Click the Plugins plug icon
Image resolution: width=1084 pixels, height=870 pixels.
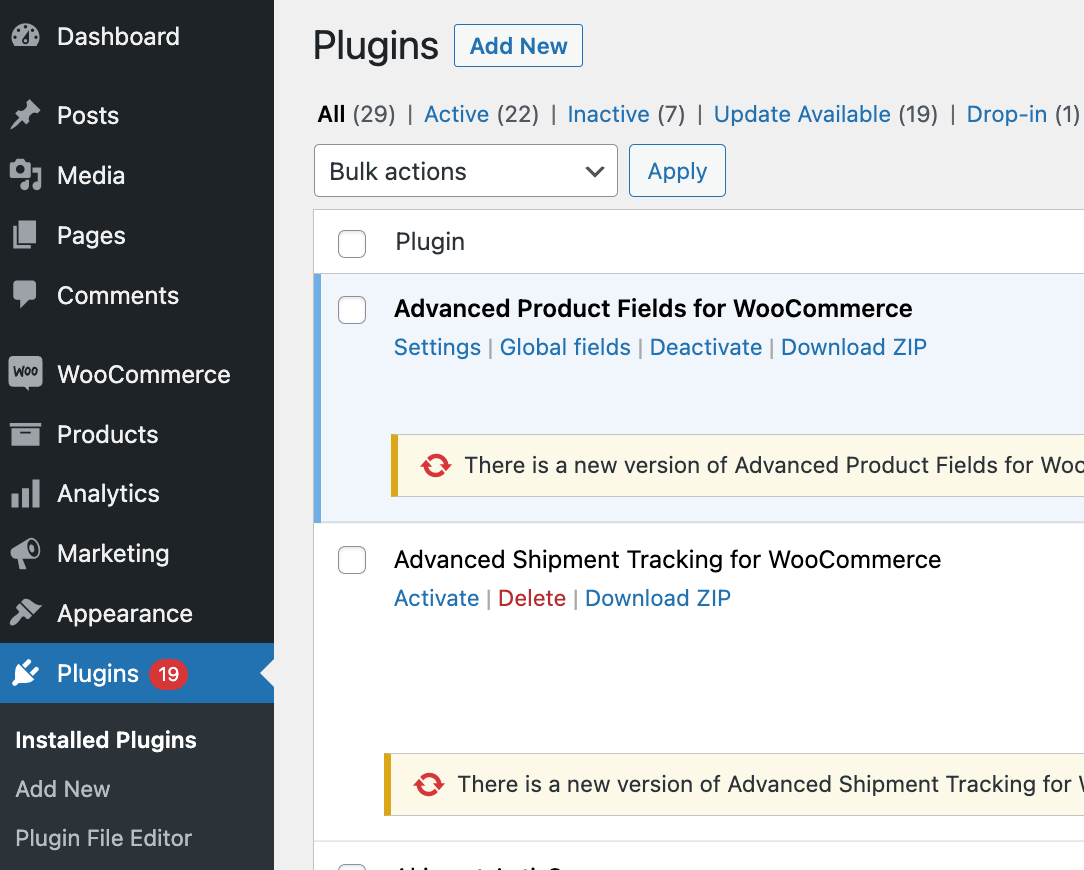click(x=26, y=673)
